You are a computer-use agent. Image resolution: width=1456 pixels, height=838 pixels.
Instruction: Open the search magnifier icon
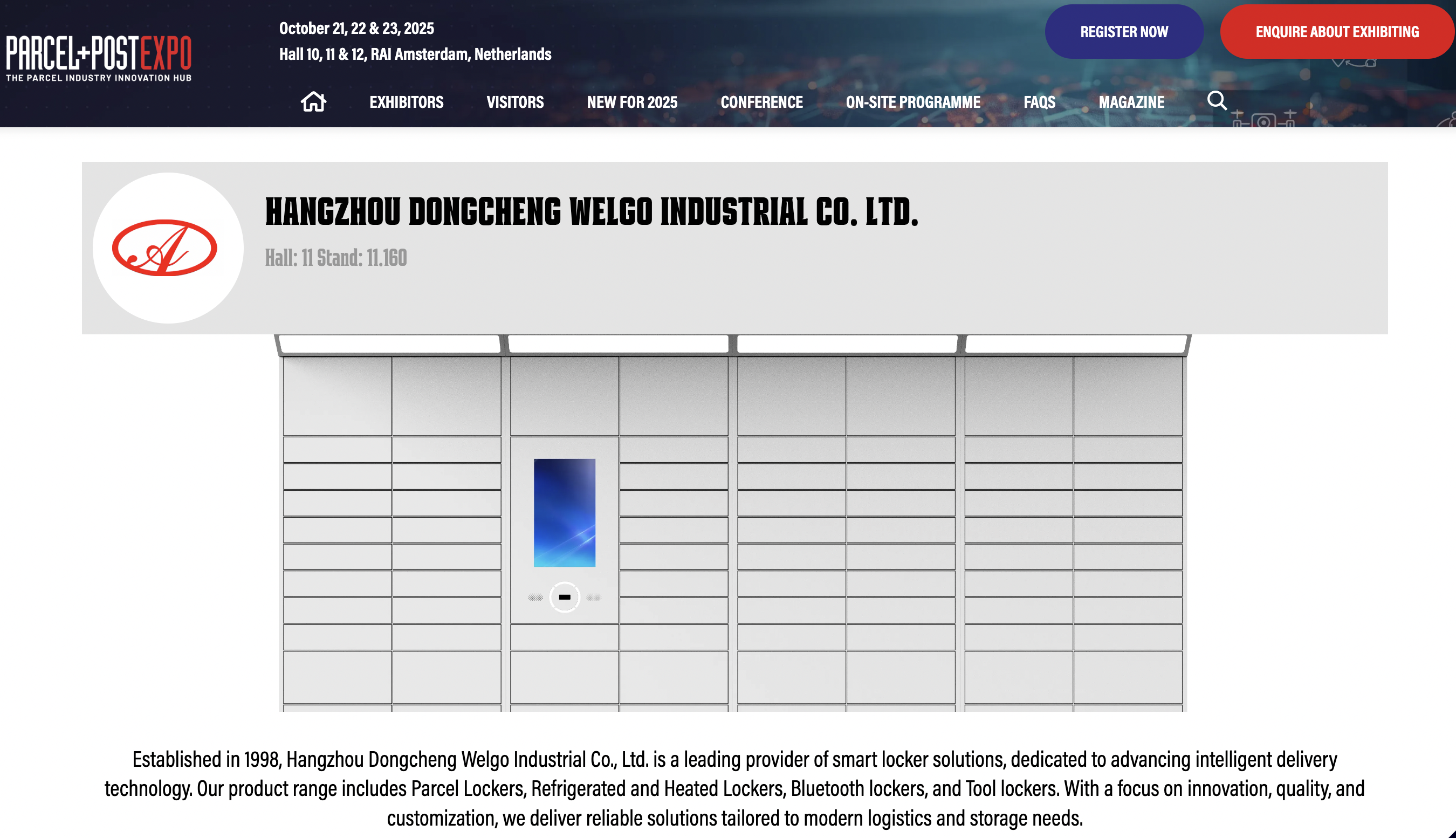[x=1217, y=101]
